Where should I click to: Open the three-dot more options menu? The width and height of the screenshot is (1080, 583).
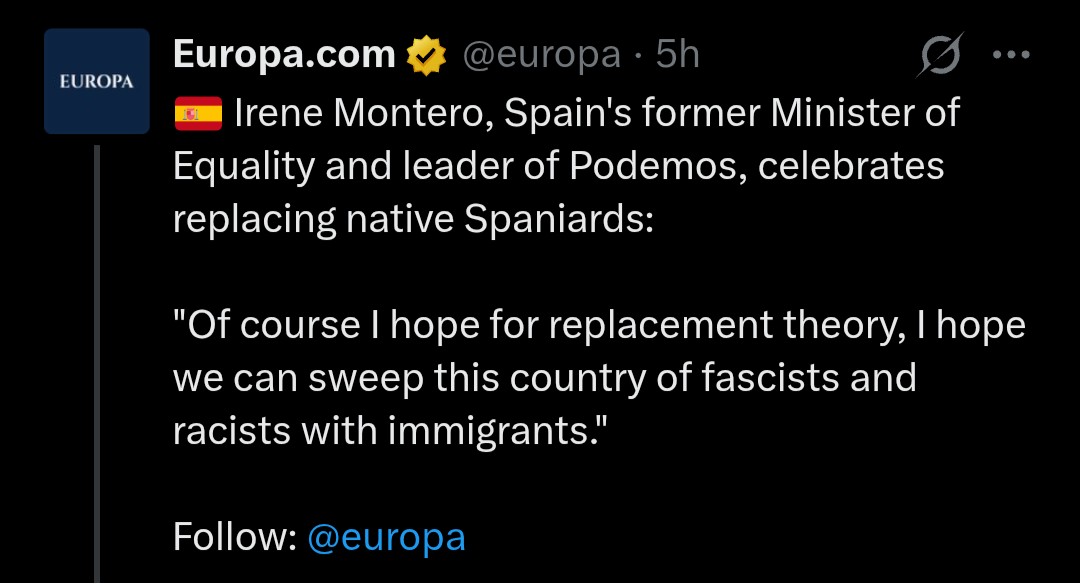1010,54
